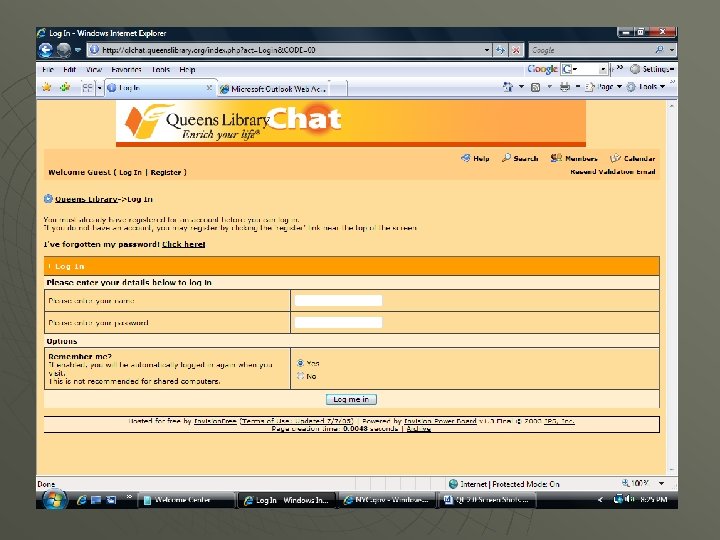Open the Help menu in menu bar
The width and height of the screenshot is (720, 540).
pyautogui.click(x=187, y=70)
